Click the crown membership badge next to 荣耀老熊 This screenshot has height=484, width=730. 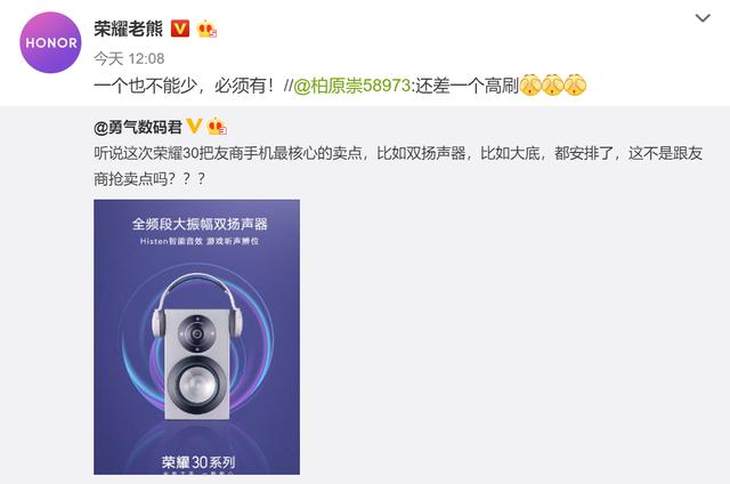(x=207, y=29)
